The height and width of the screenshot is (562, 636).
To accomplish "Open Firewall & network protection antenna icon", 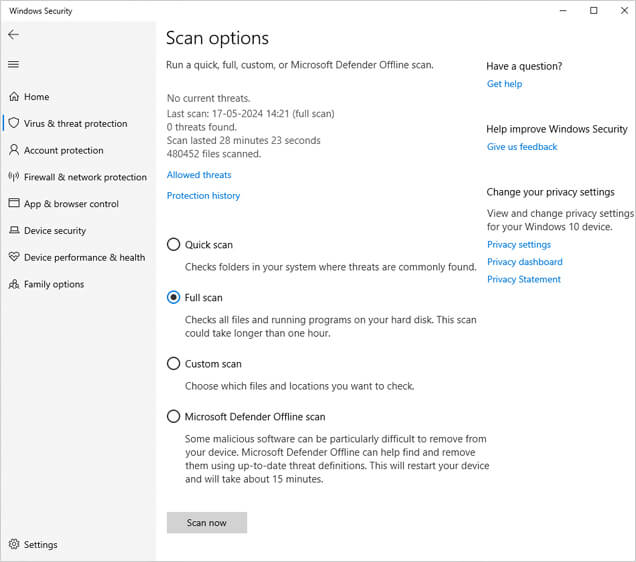I will [x=14, y=177].
